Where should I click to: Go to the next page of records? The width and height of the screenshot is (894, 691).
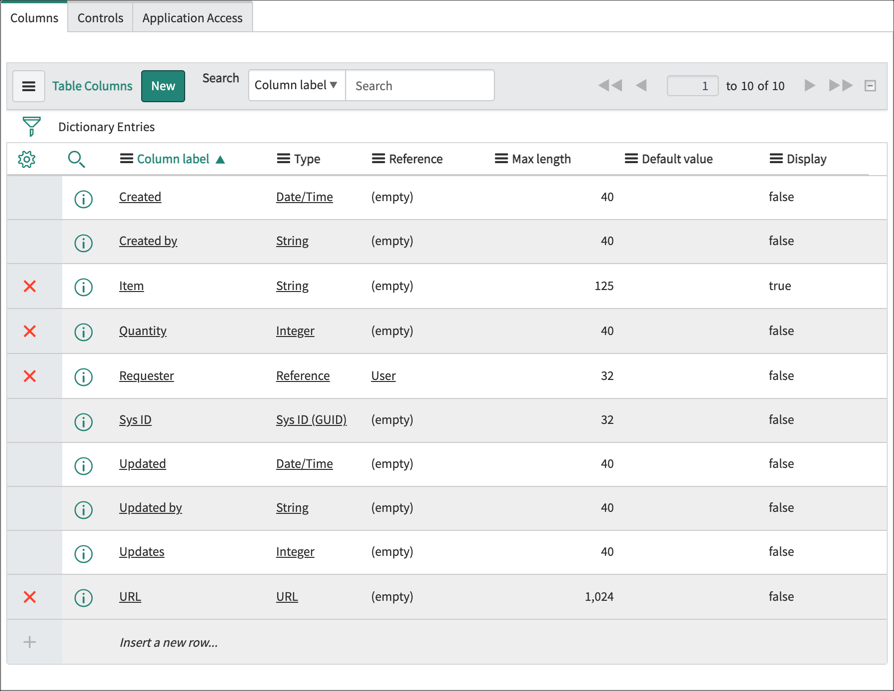pos(810,85)
